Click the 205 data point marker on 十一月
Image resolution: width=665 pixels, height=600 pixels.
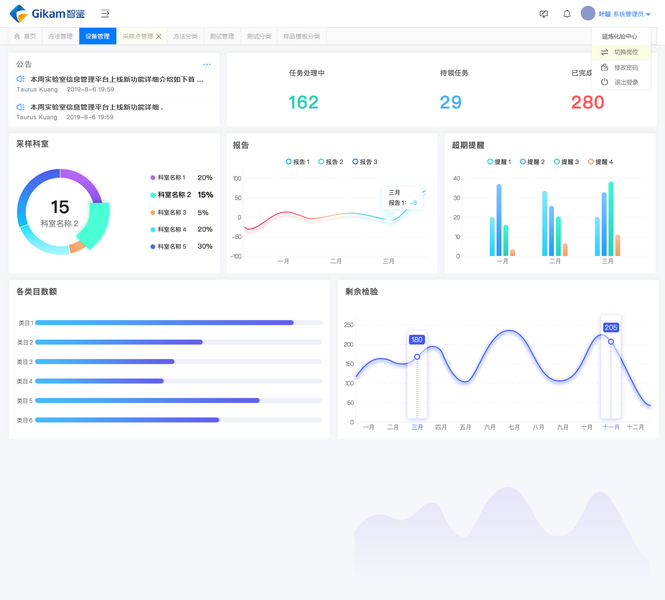611,342
